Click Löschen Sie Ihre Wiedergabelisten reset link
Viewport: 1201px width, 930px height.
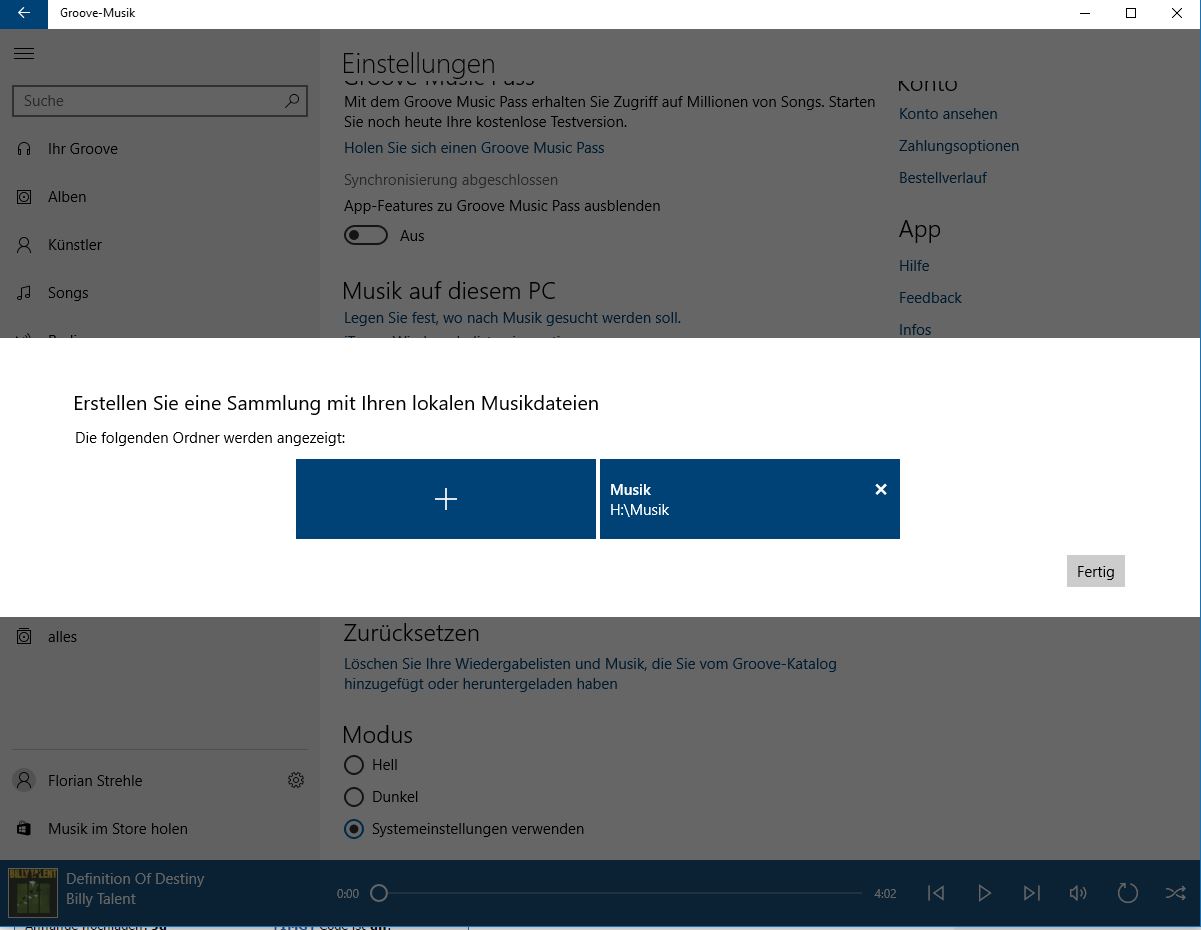click(x=590, y=673)
